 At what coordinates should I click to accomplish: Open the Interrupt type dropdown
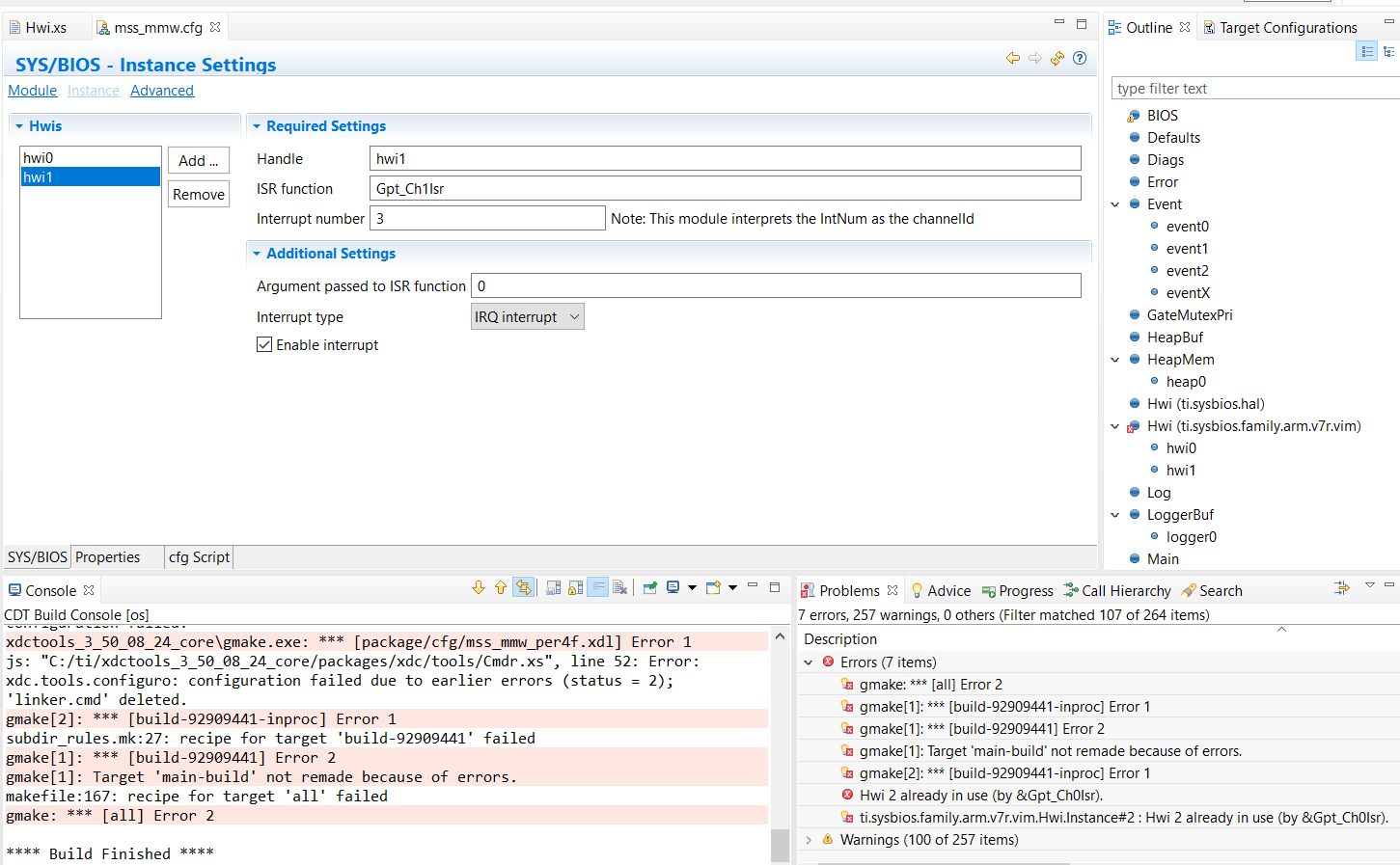tap(527, 317)
